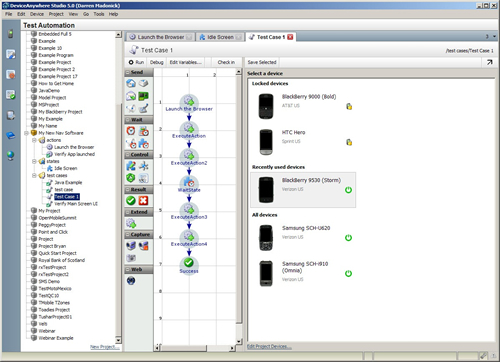Select the camera icon in Capture palette
This screenshot has width=500, height=362.
click(x=131, y=258)
